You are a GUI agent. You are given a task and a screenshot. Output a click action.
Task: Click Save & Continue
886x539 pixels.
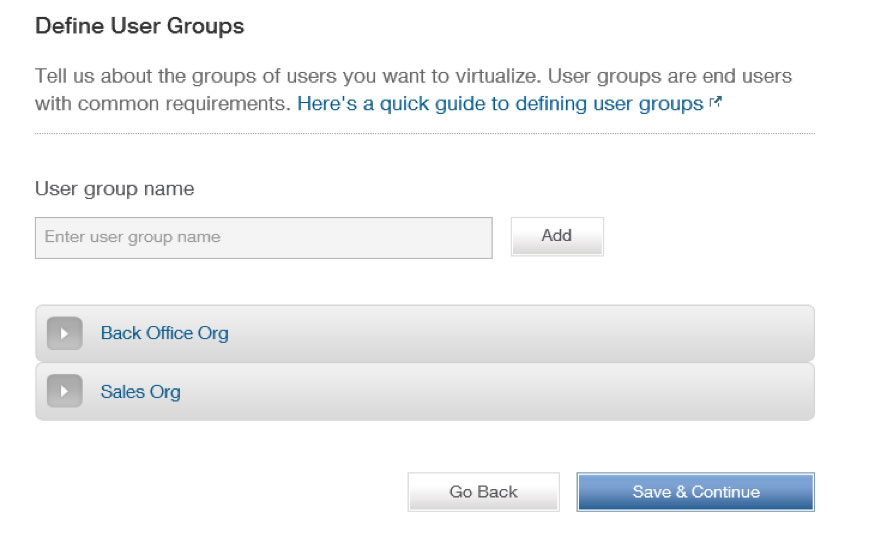coord(696,492)
